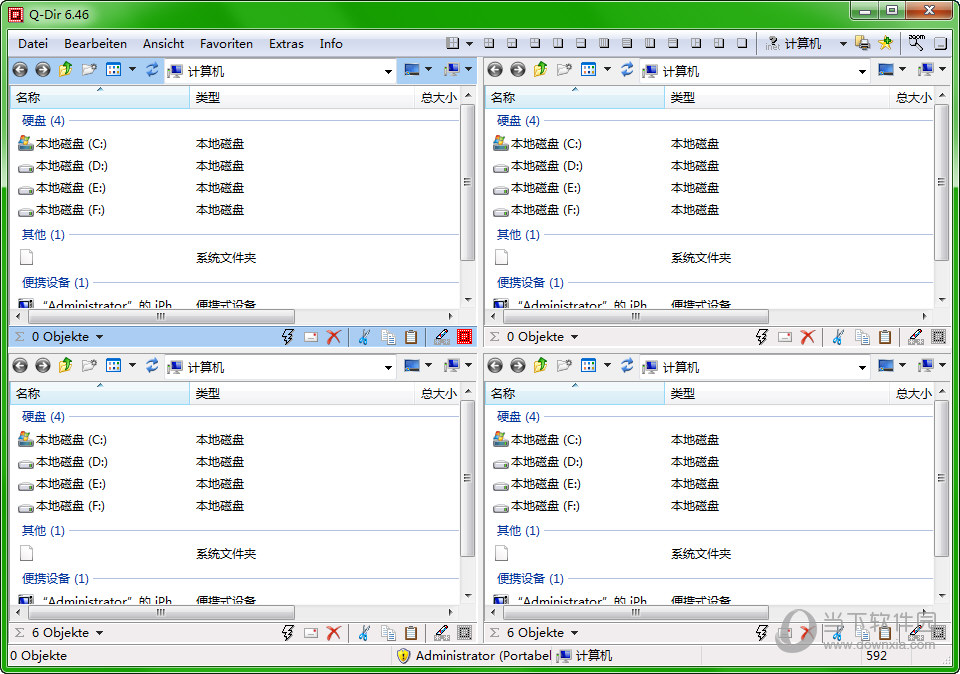The height and width of the screenshot is (674, 960).
Task: Open the zoom magnifier tool
Action: [x=917, y=43]
